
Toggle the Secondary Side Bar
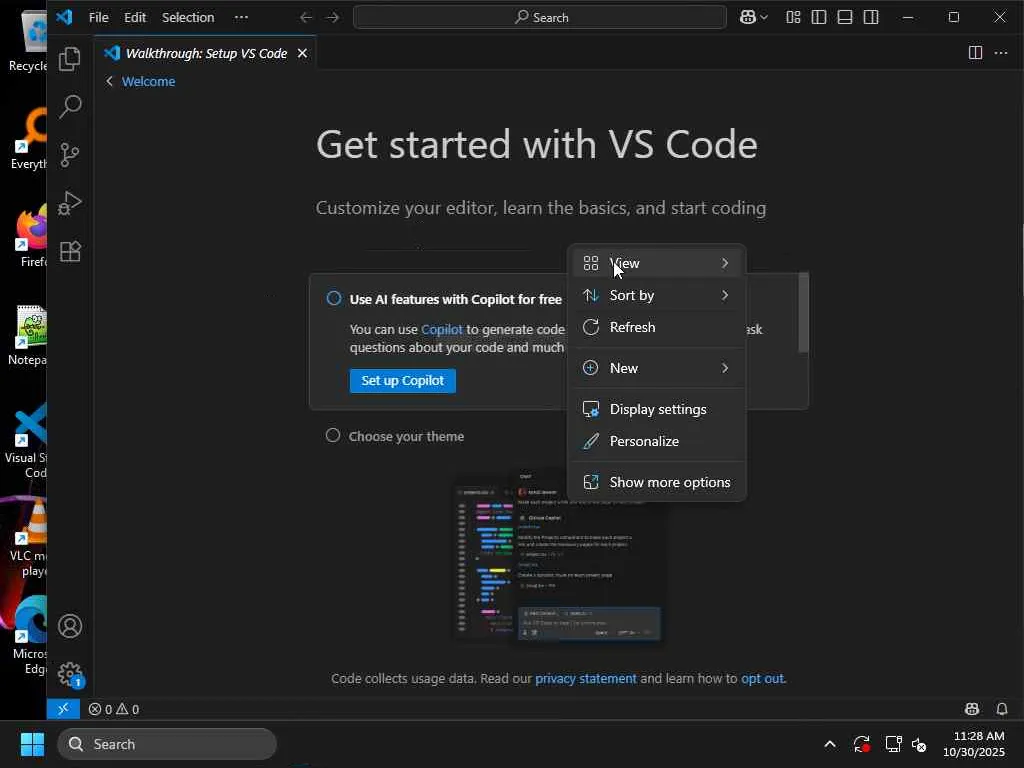[871, 18]
